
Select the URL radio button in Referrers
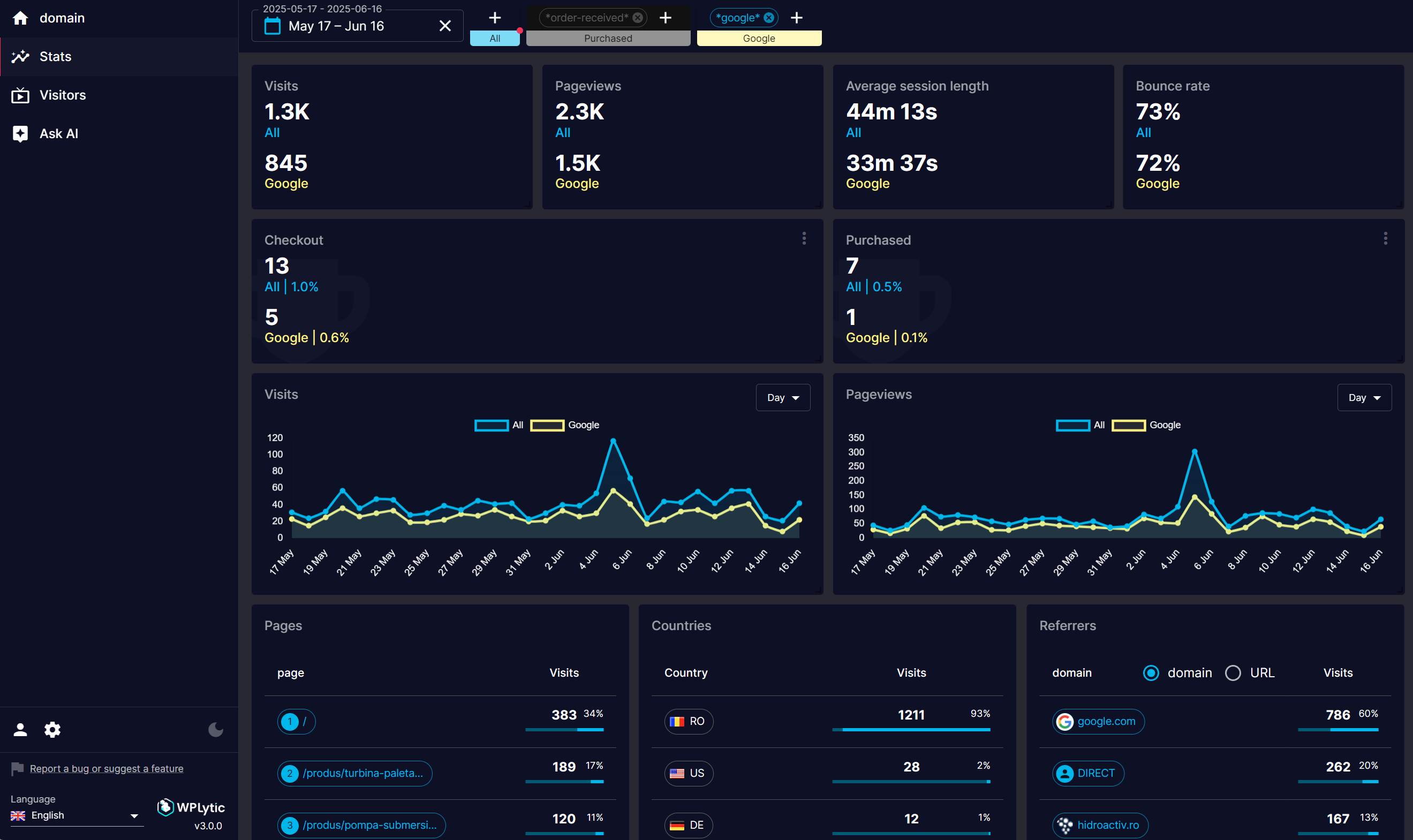click(1233, 672)
